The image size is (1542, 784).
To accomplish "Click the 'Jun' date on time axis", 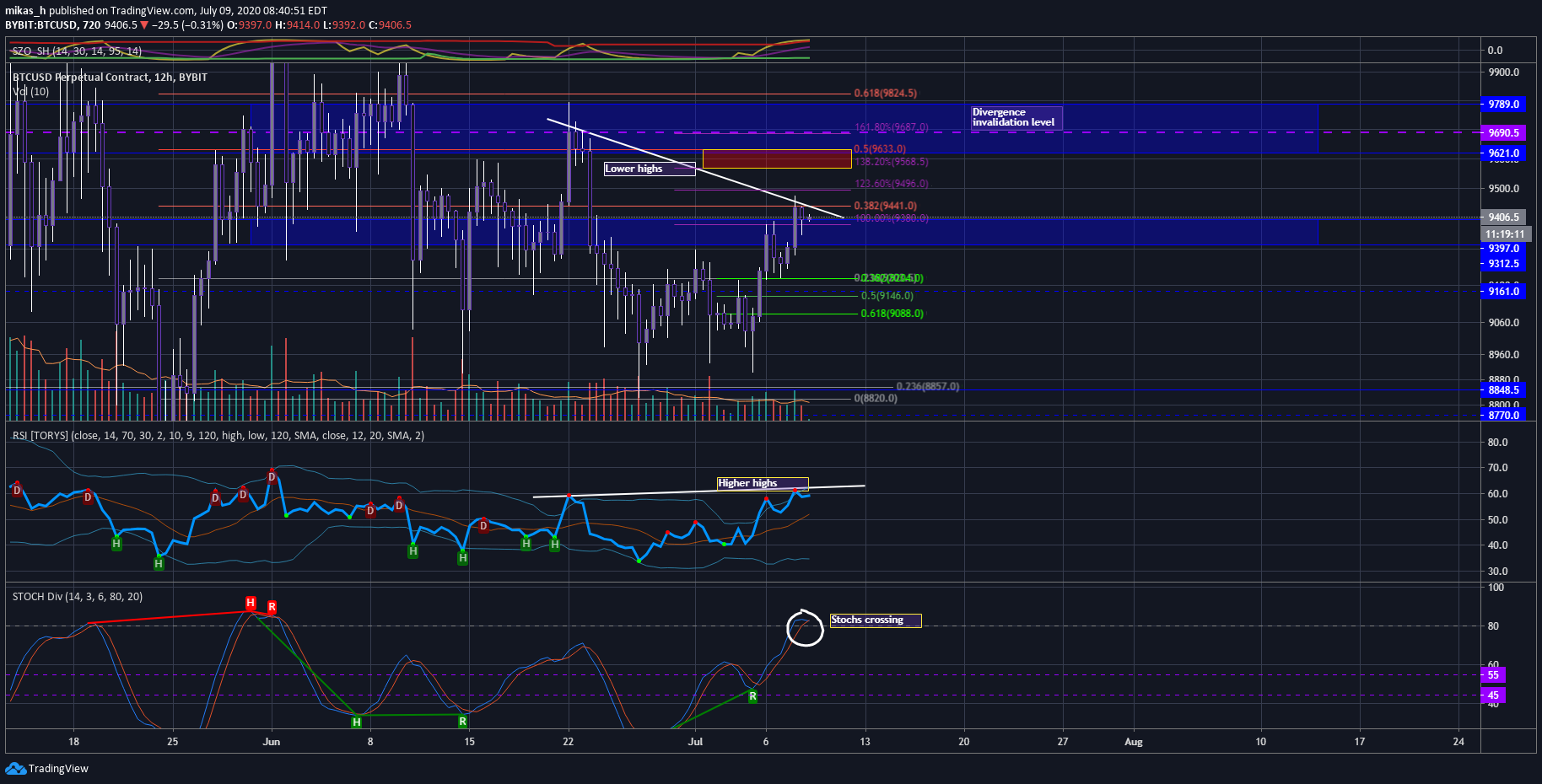I will tap(272, 742).
